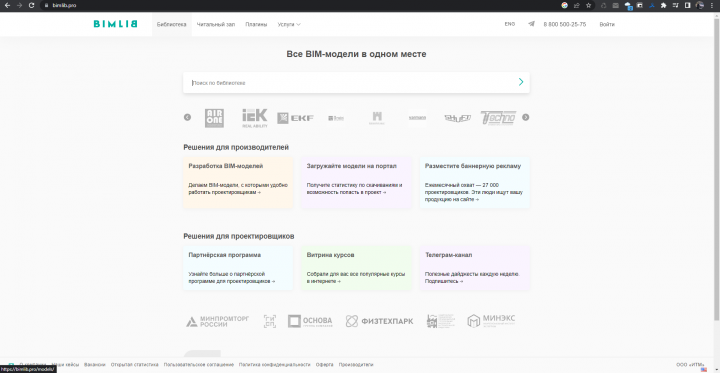
Task: Select the EKF manufacturer logo
Action: [295, 118]
